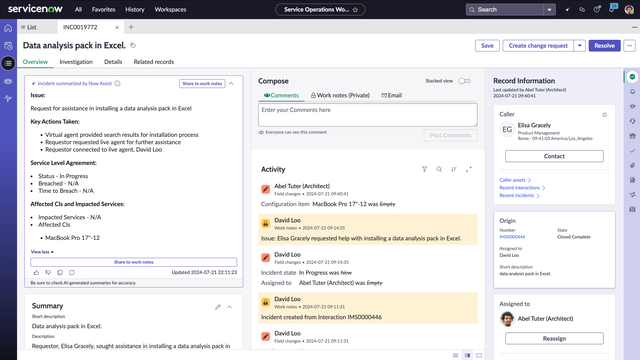This screenshot has height=360, width=640.
Task: Open the checkmark tasks icon in right sidebar
Action: point(632,151)
